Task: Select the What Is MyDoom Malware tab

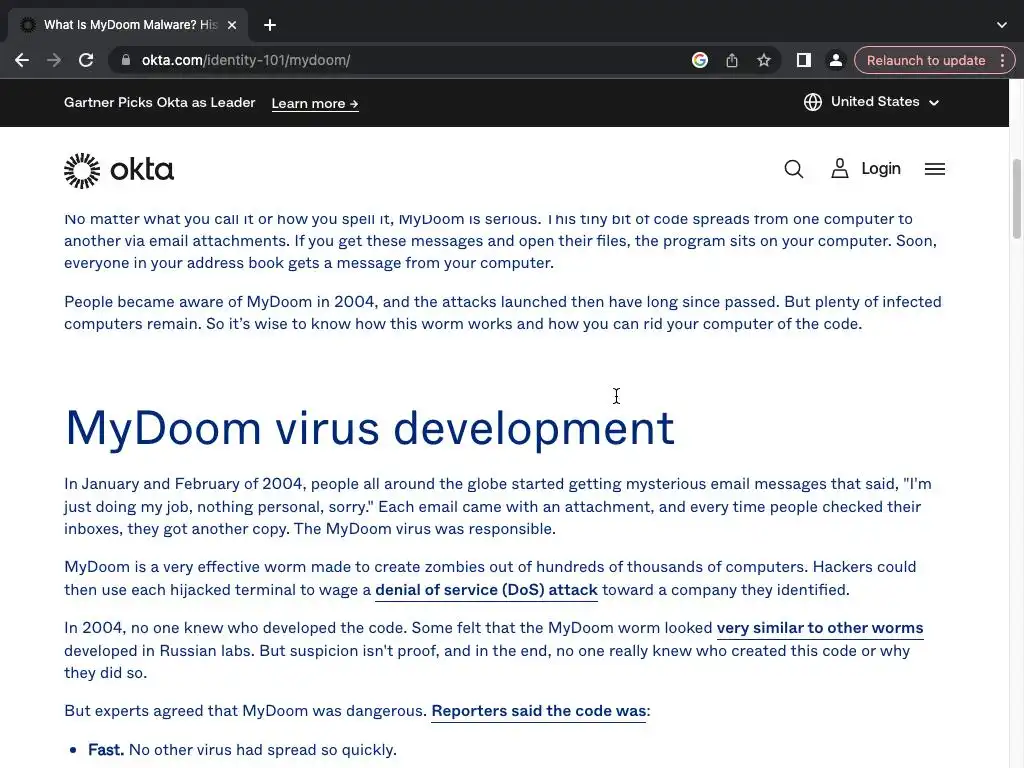Action: [x=128, y=25]
